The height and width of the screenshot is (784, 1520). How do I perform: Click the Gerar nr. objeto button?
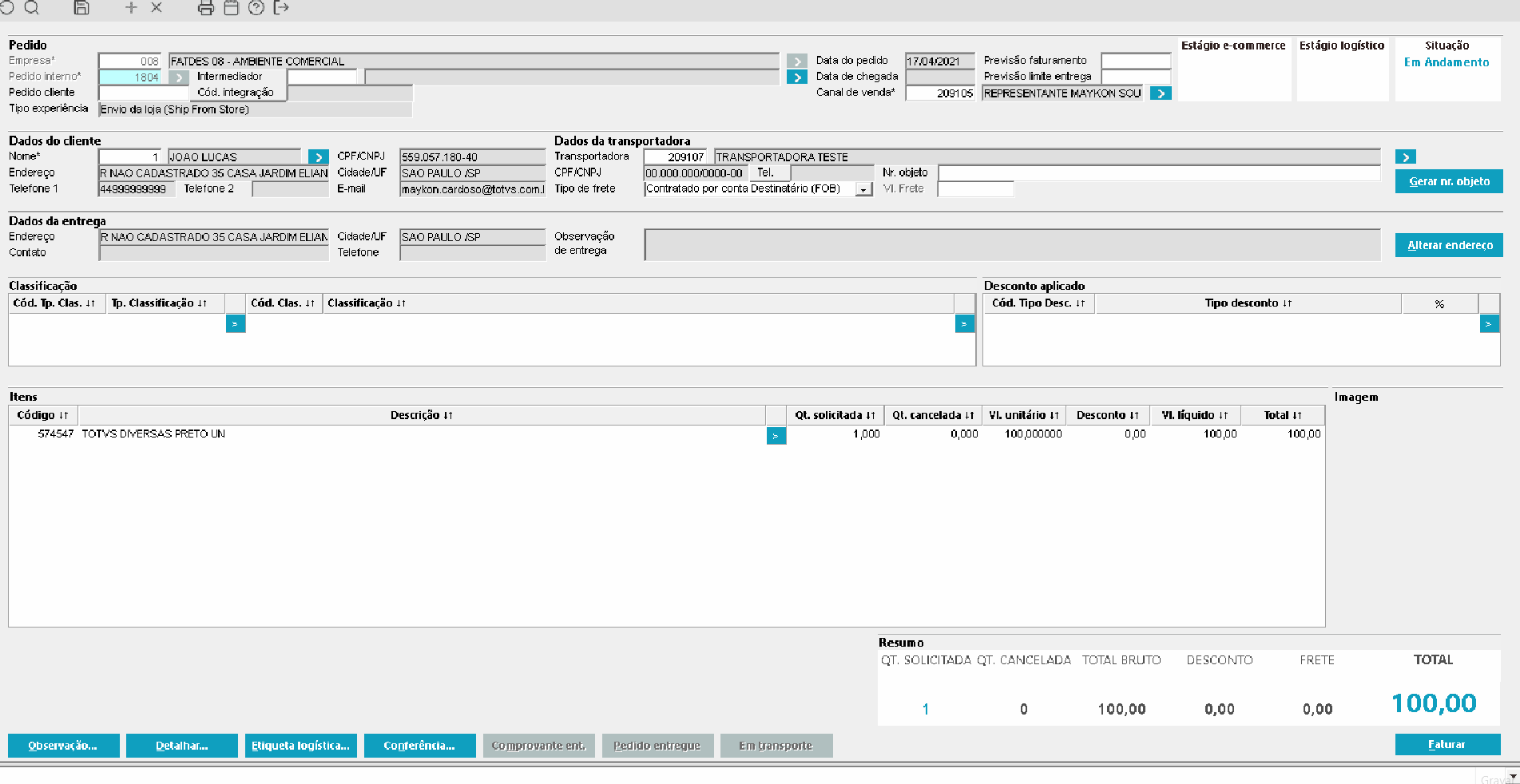(1449, 181)
